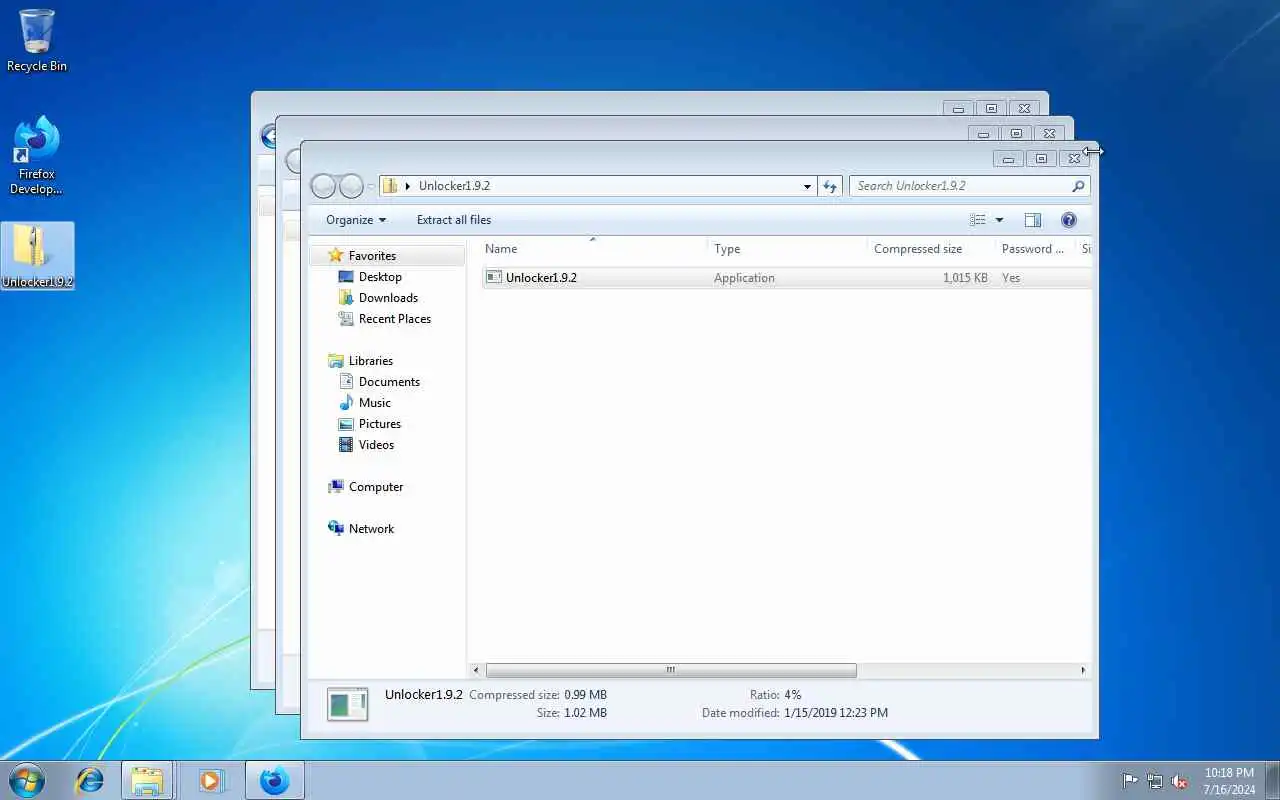Image resolution: width=1280 pixels, height=800 pixels.
Task: Click the breadcrumb arrow before Unlocker1.9.2
Action: coord(408,186)
